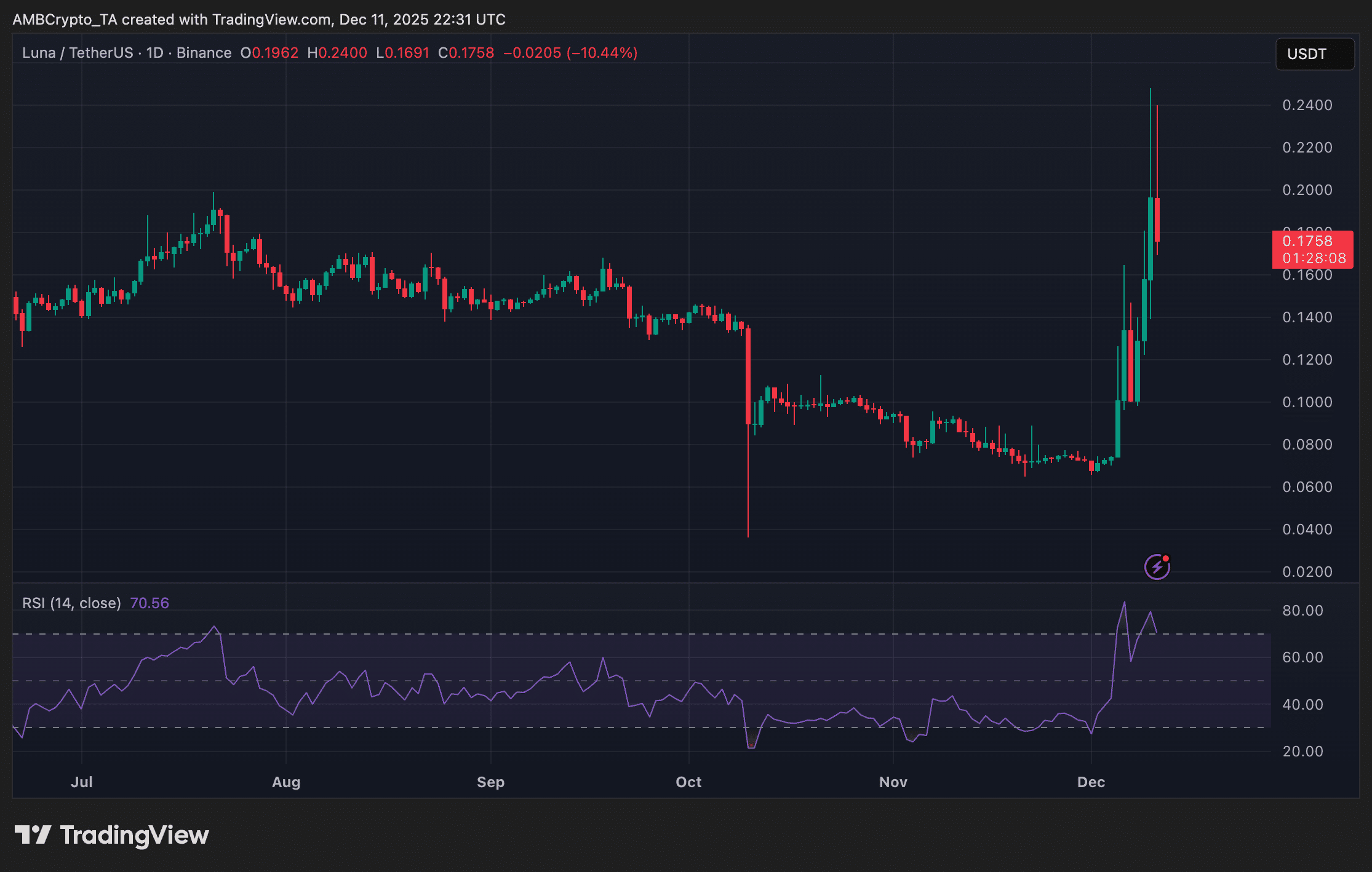1372x872 pixels.
Task: Click the 0.2400 price scale label
Action: (x=1307, y=105)
